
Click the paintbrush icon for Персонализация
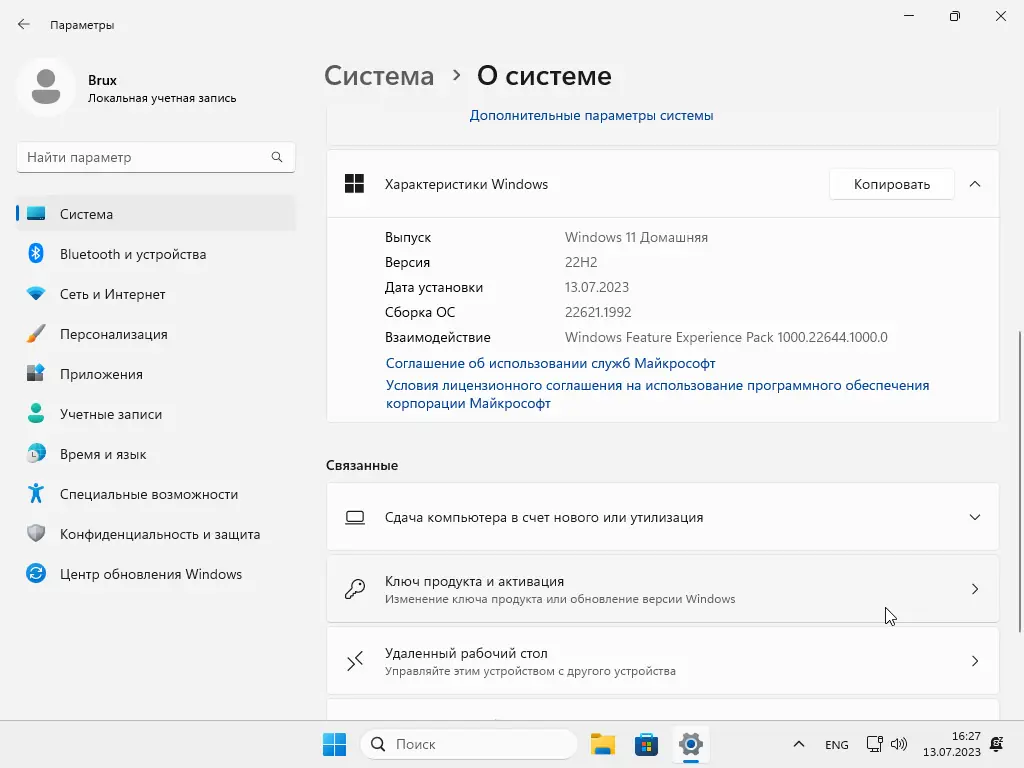[36, 334]
